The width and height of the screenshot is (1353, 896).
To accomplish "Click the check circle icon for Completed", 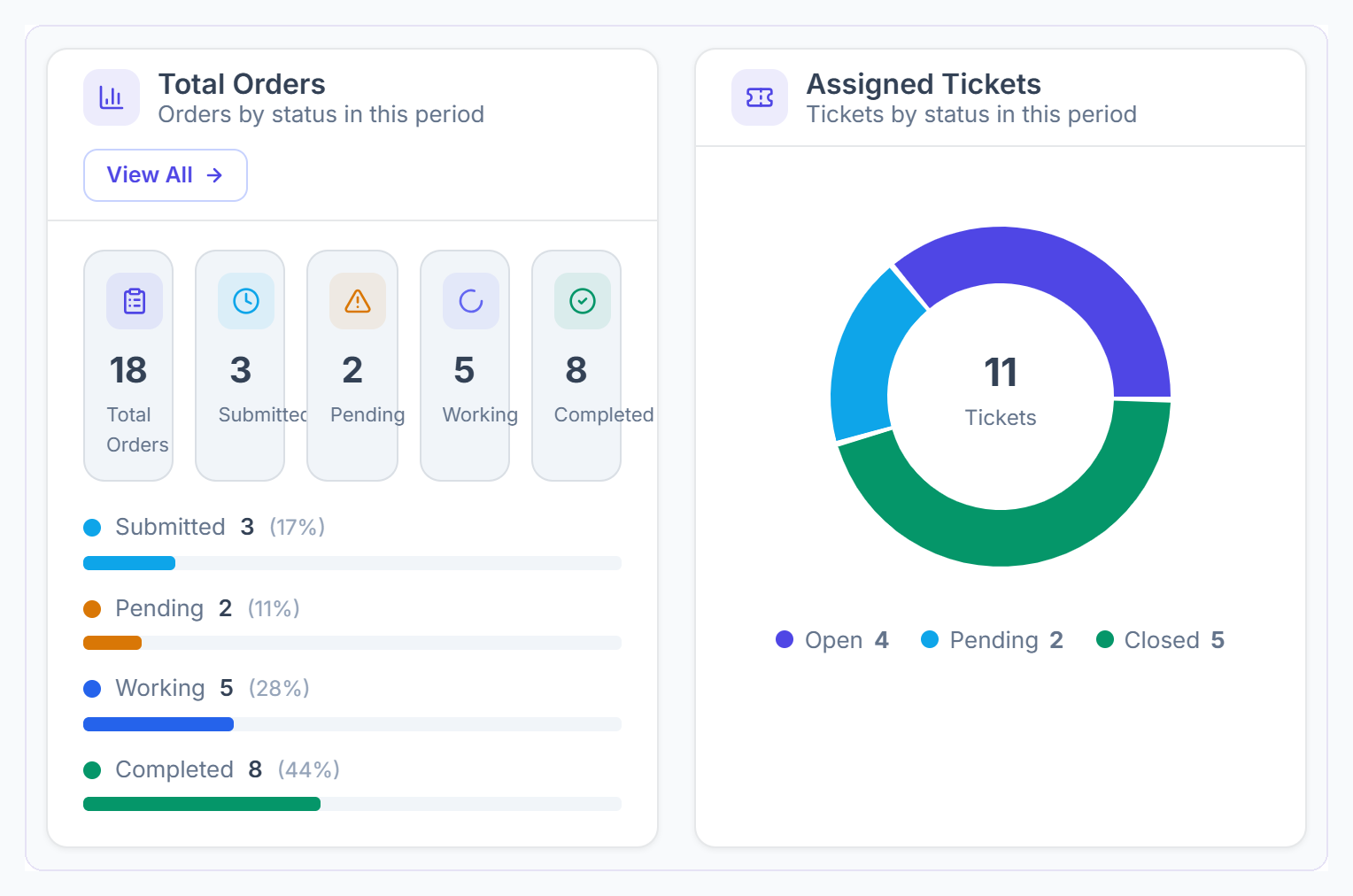I will (583, 301).
